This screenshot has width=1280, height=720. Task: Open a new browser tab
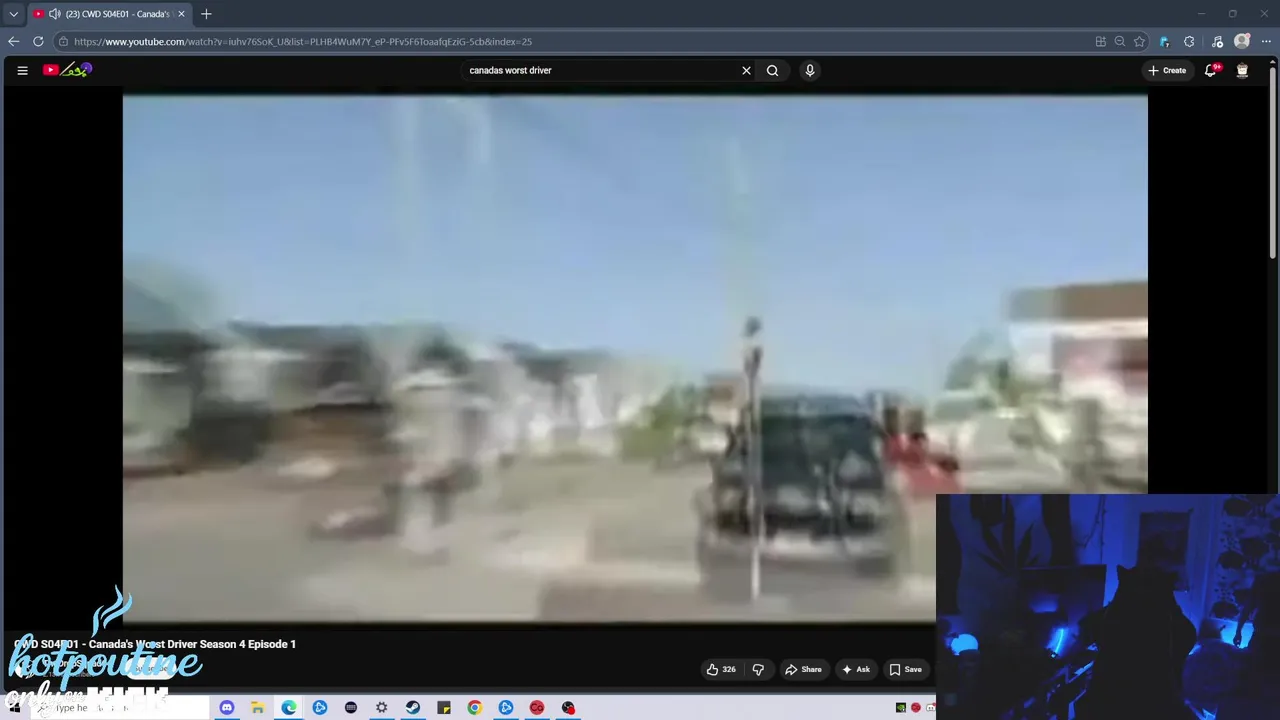click(206, 14)
